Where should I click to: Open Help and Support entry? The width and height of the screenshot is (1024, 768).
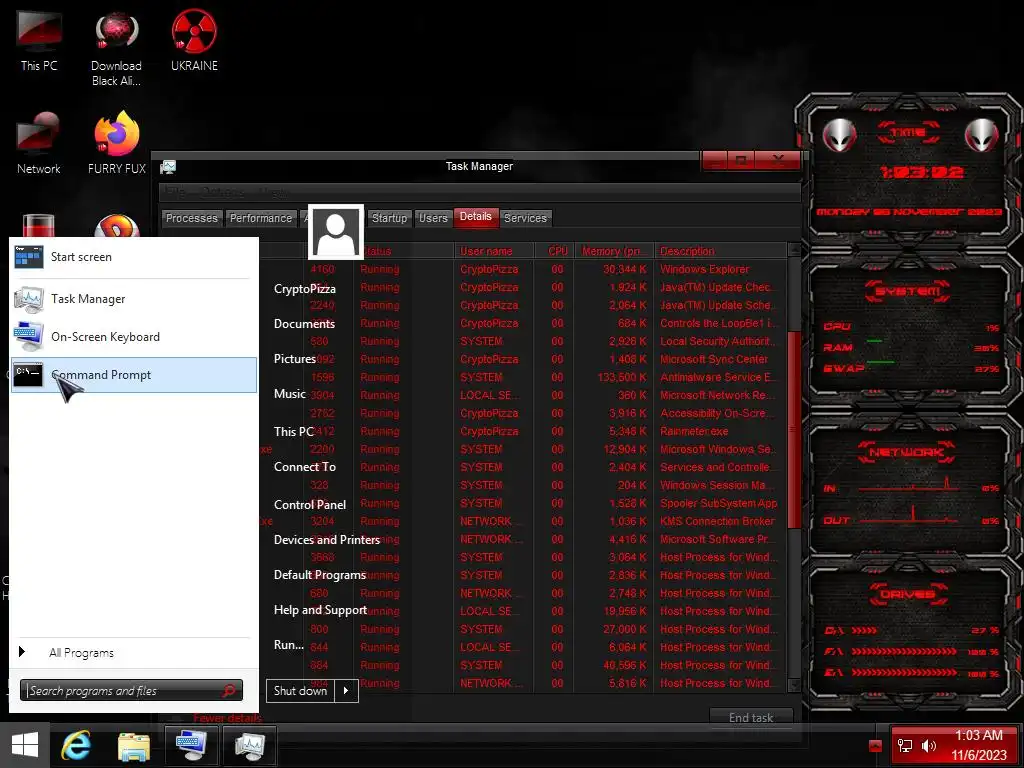click(x=320, y=610)
